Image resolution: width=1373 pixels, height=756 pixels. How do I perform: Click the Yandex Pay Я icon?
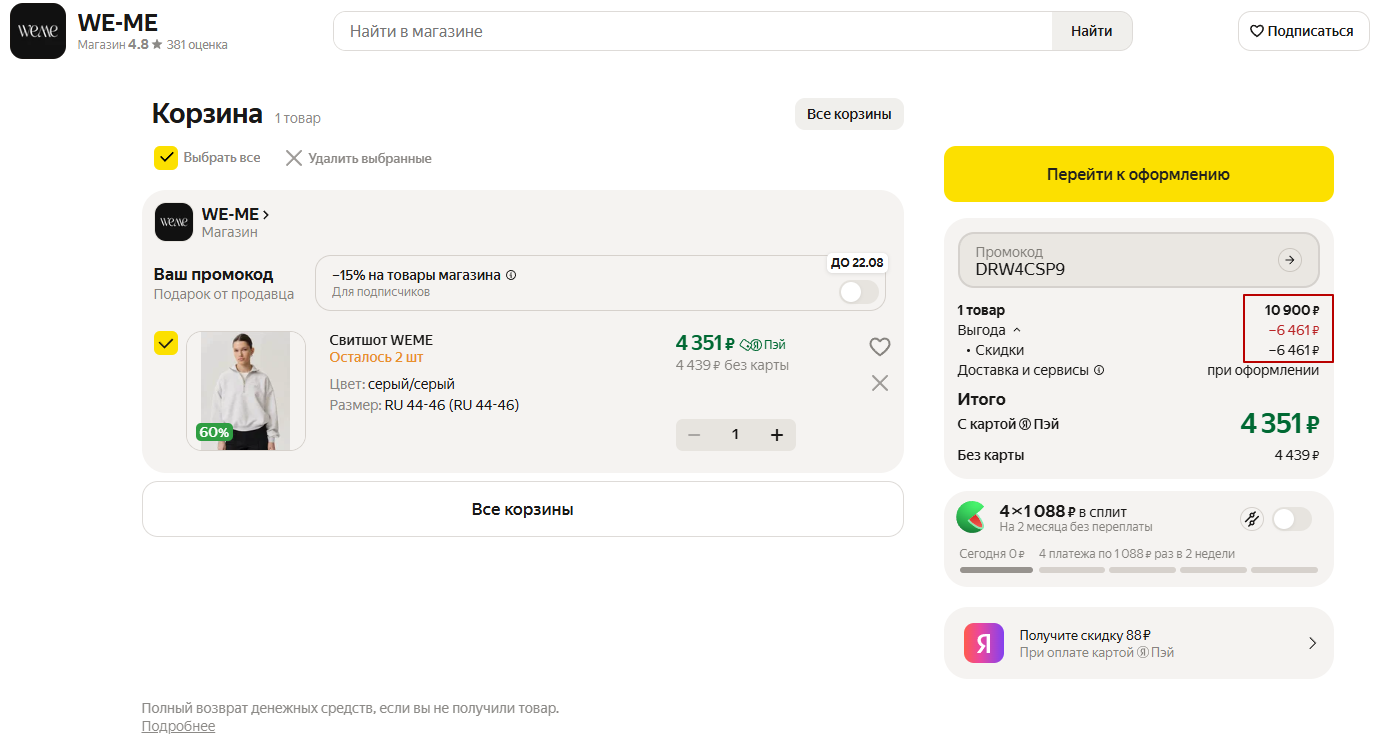pyautogui.click(x=983, y=643)
